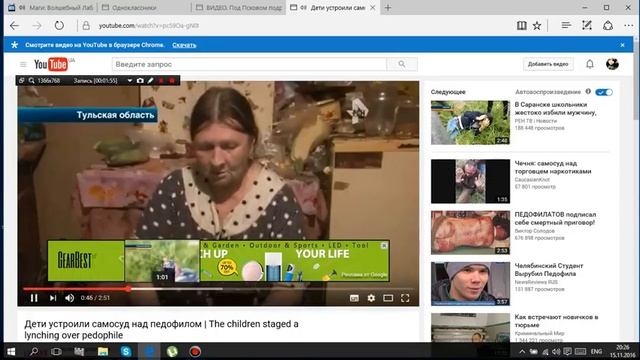Toggle subtitles in the player
Image resolution: width=640 pixels, height=360 pixels.
click(x=354, y=298)
